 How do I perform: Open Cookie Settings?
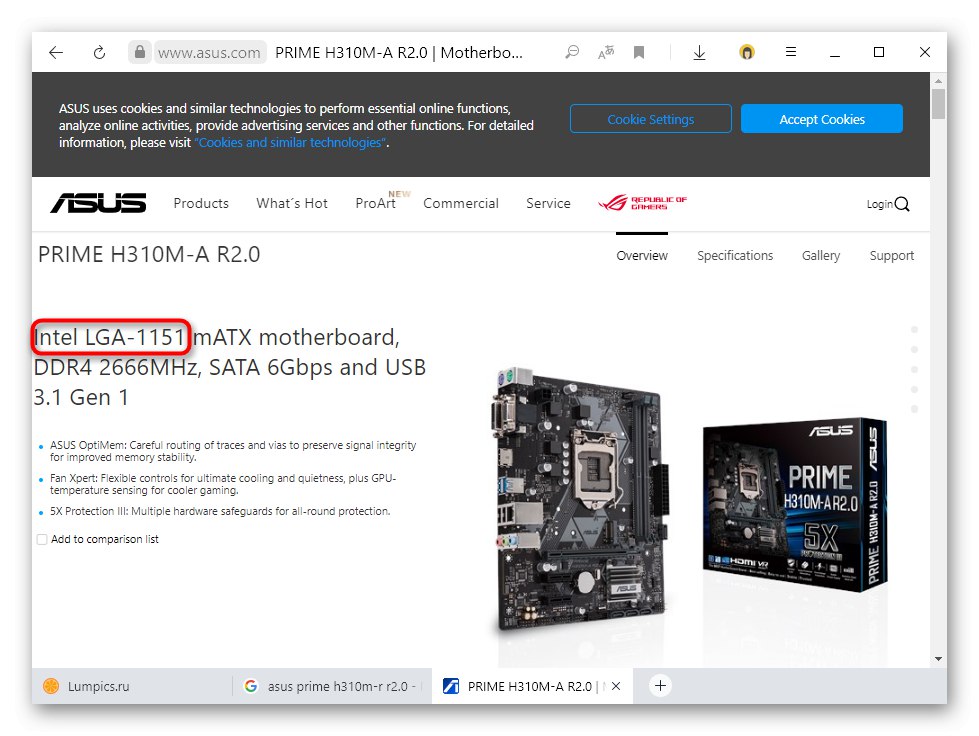pyautogui.click(x=651, y=119)
